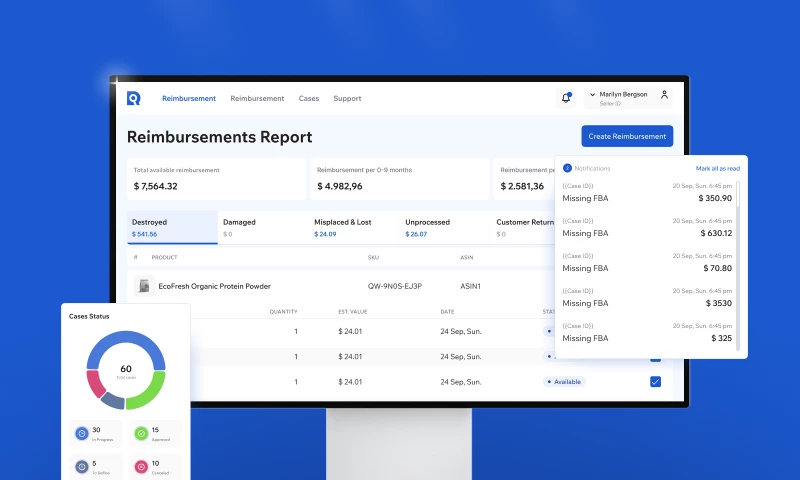
Task: Switch to the Customer Return tab
Action: [524, 228]
